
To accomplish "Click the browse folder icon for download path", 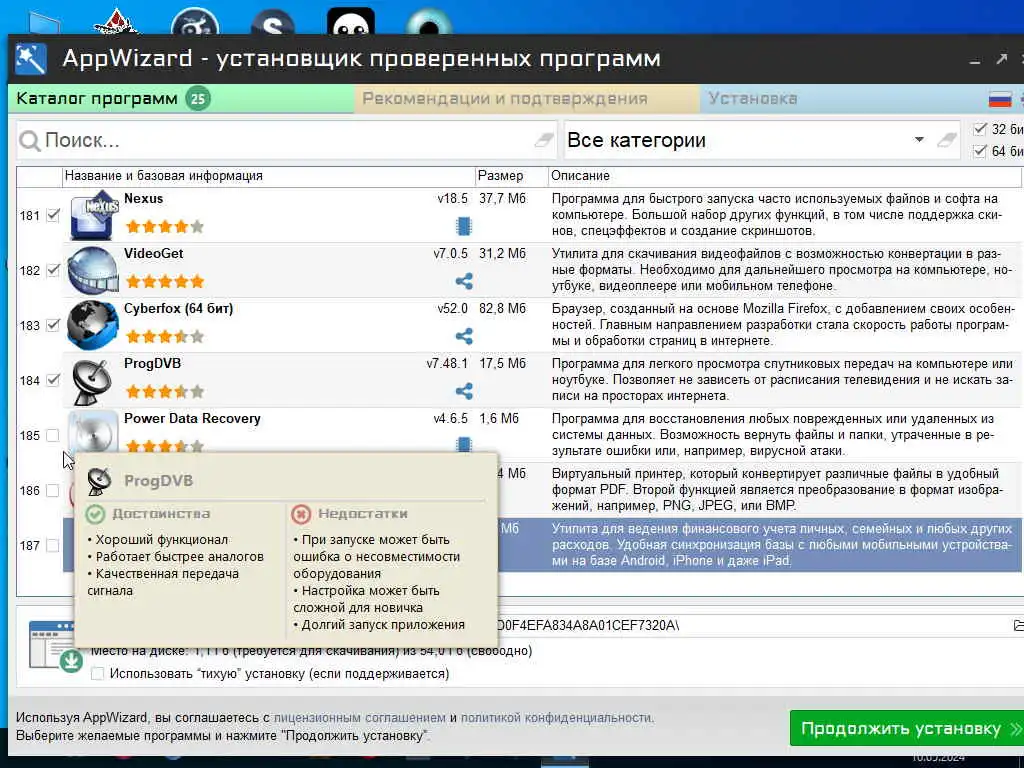I will [1018, 626].
